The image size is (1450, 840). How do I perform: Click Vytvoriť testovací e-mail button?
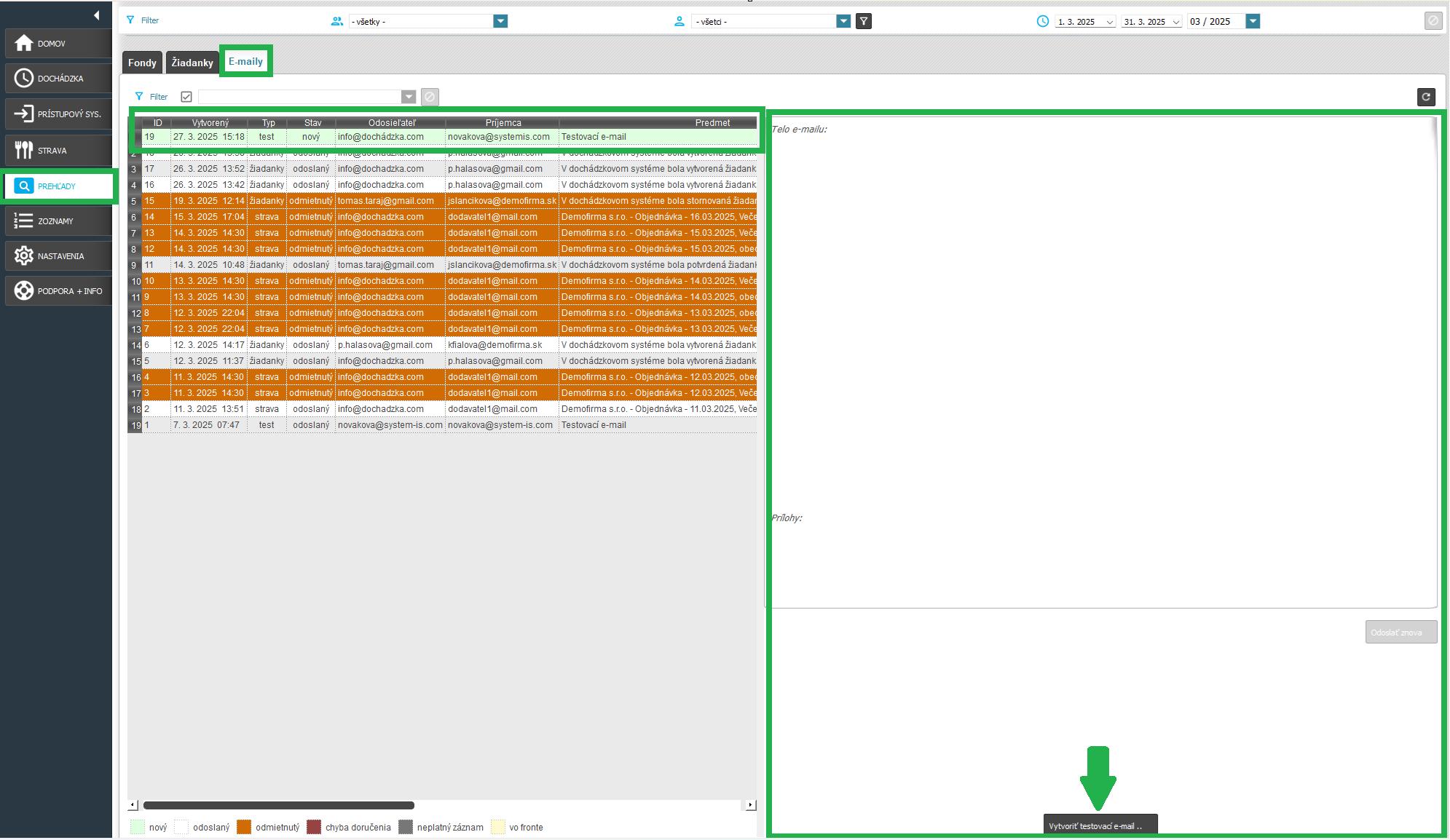click(x=1100, y=825)
